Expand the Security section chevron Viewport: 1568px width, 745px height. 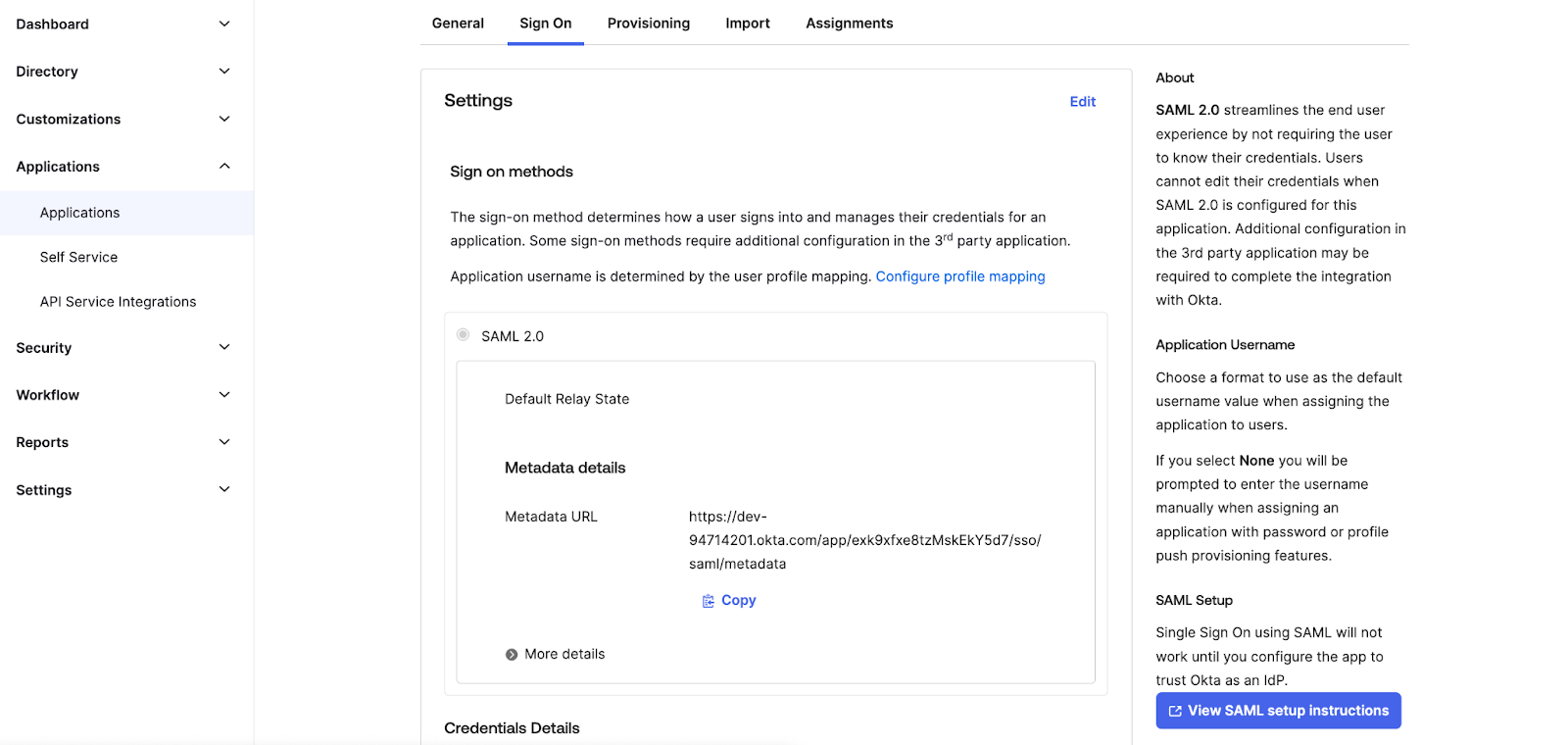(224, 347)
